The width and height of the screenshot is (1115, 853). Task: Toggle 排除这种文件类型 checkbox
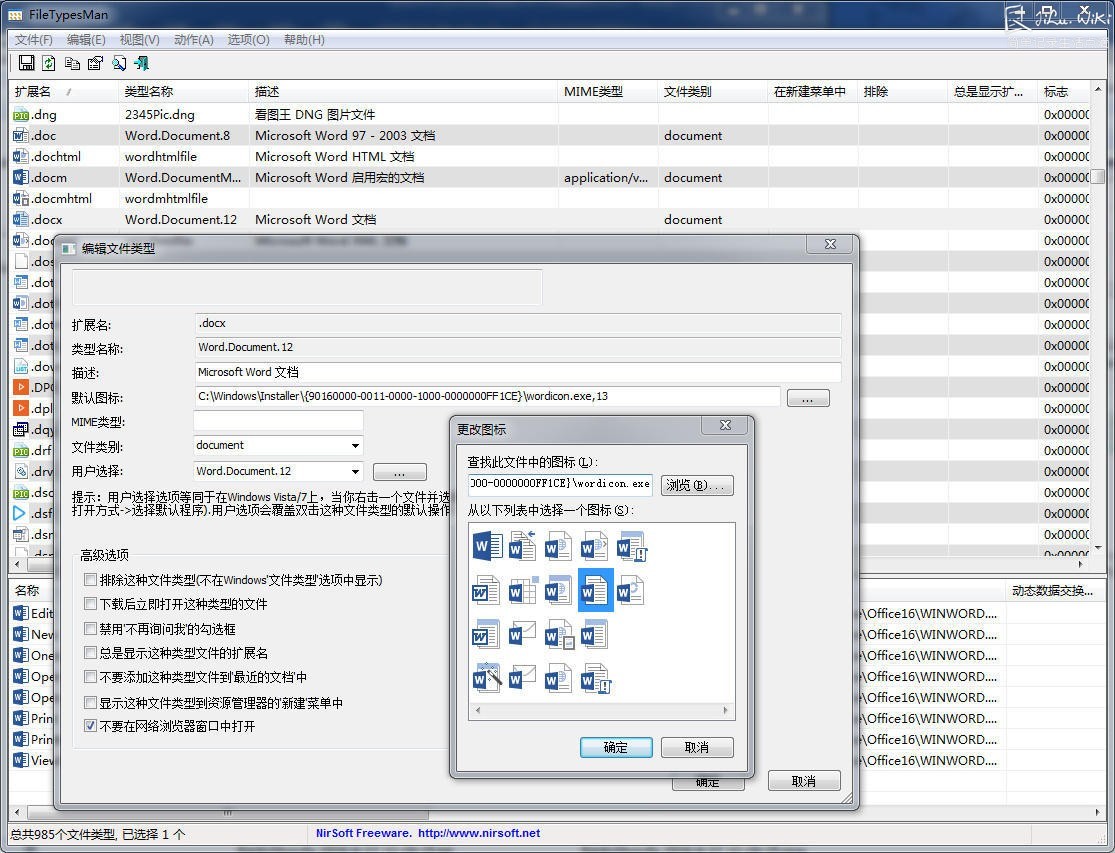[x=90, y=580]
